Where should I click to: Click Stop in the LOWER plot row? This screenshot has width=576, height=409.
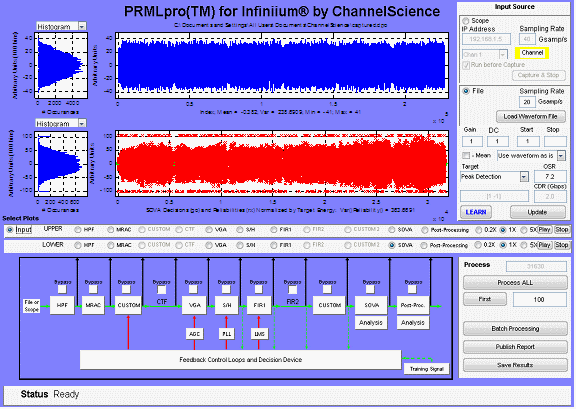561,245
